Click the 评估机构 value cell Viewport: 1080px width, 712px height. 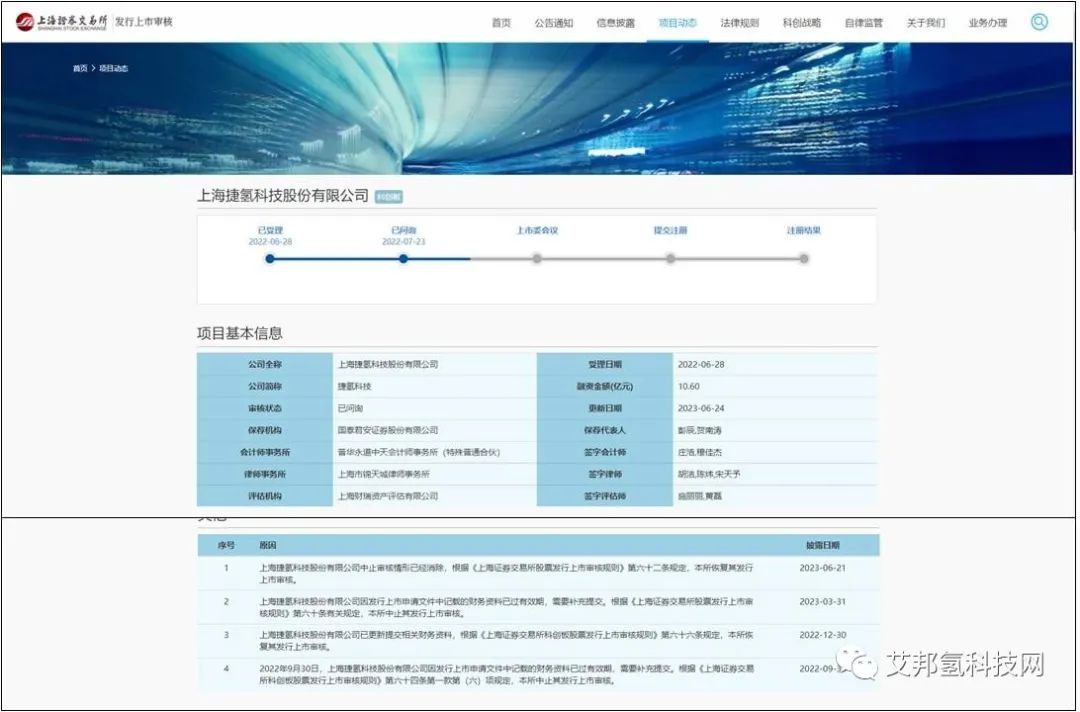435,496
